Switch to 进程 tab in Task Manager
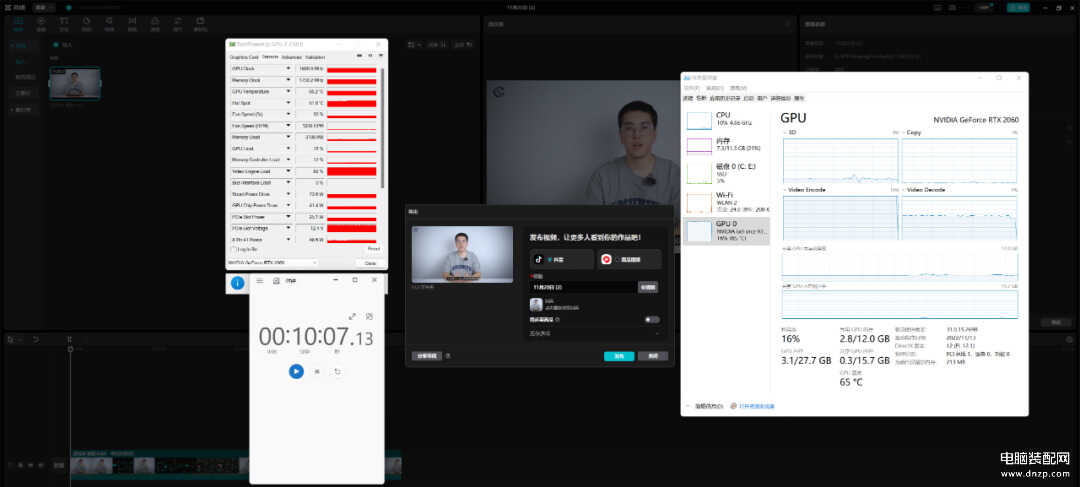This screenshot has height=487, width=1080. [x=687, y=99]
